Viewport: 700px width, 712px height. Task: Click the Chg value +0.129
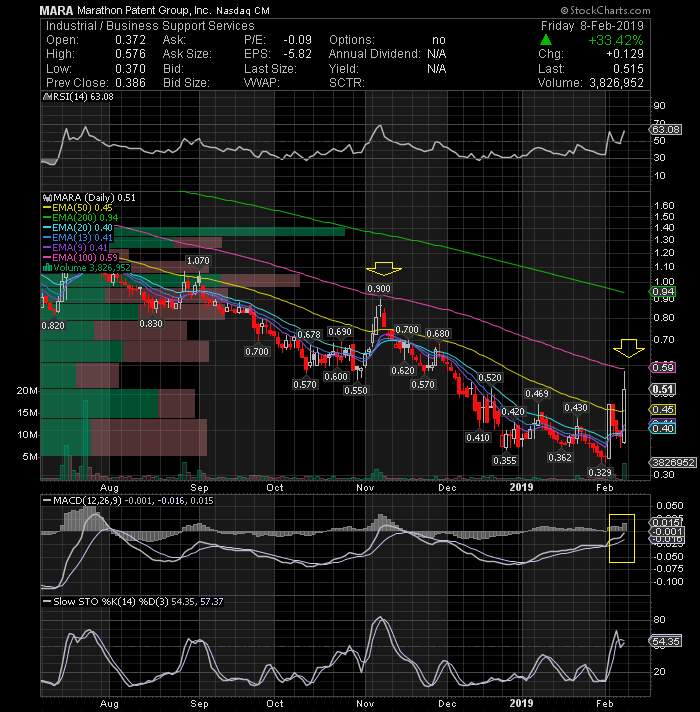click(625, 54)
